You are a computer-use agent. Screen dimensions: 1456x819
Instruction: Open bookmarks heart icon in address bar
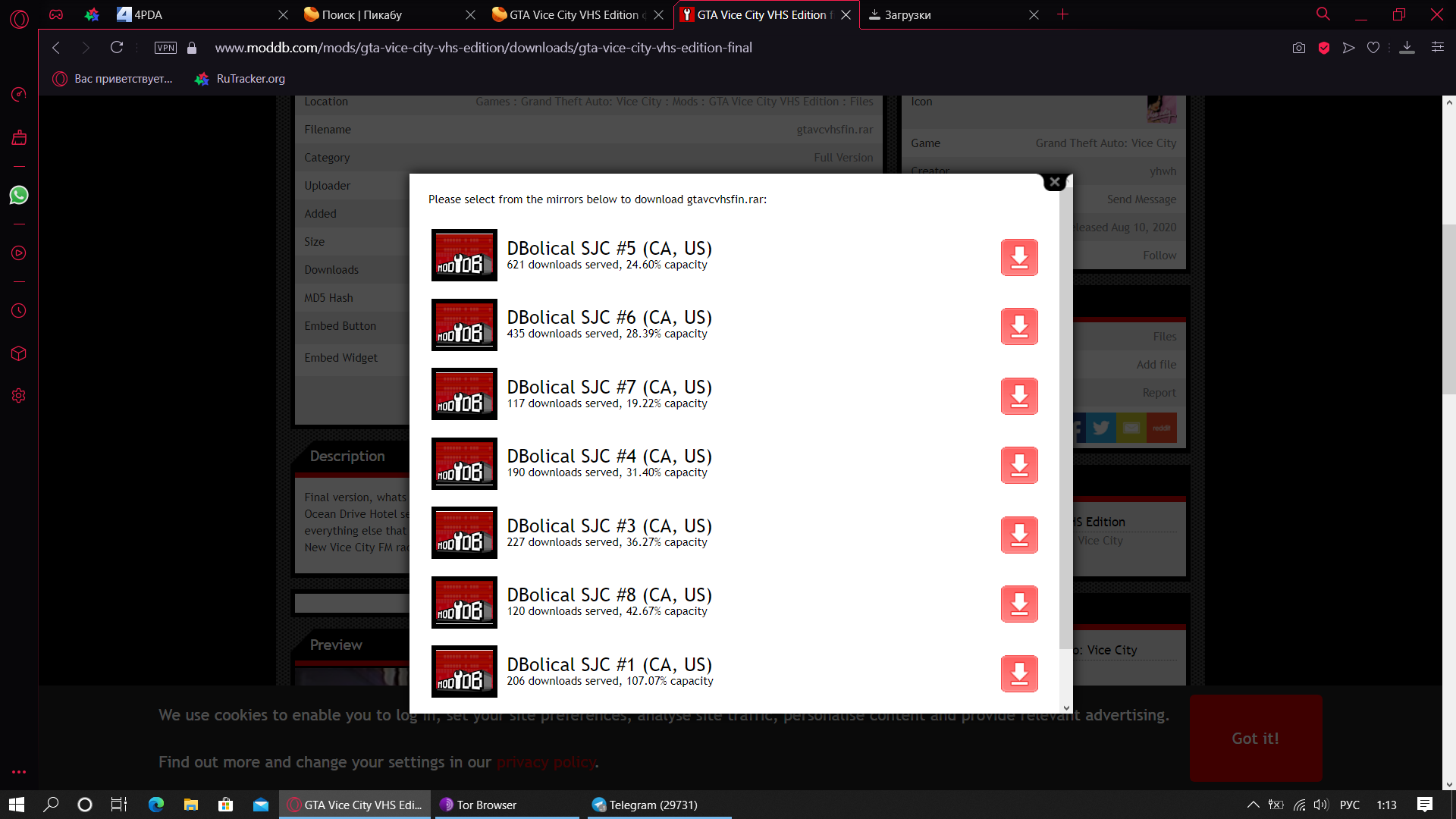point(1373,48)
